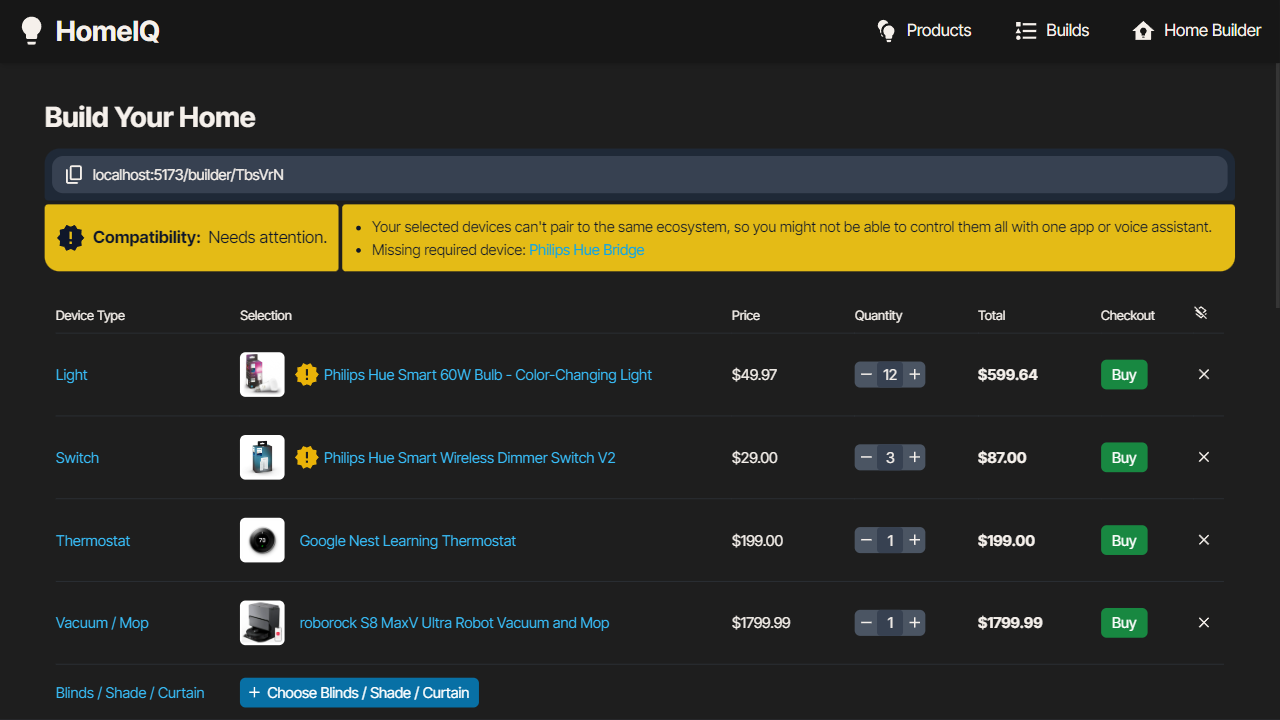The height and width of the screenshot is (720, 1280).
Task: Click the compatibility warning badge icon
Action: click(70, 238)
